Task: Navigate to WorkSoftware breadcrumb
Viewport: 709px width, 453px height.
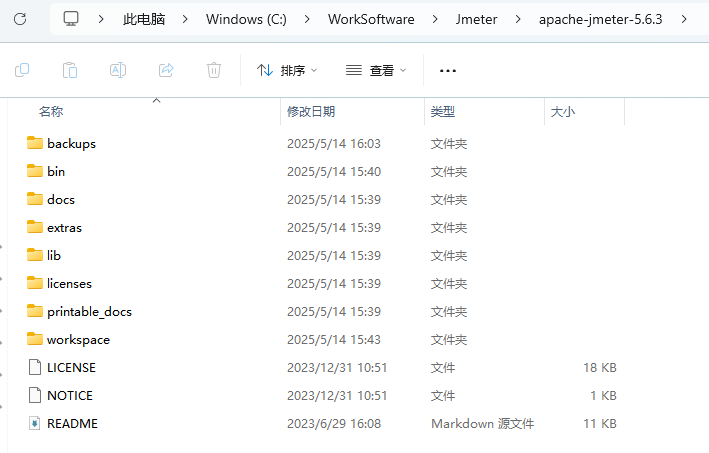Action: (371, 19)
